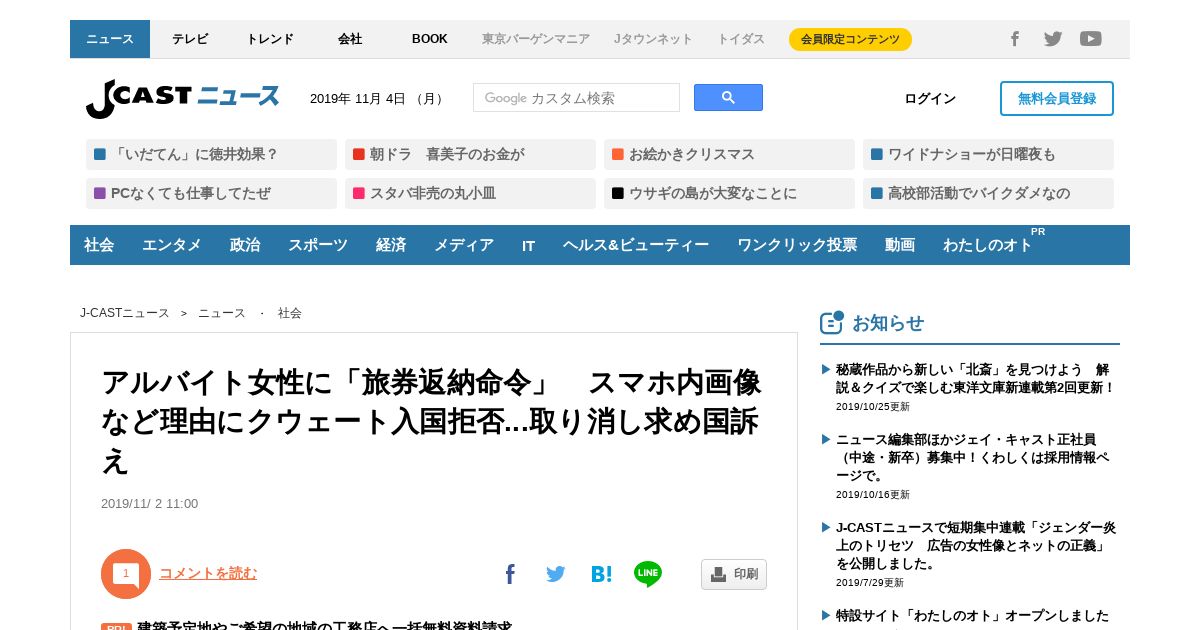The height and width of the screenshot is (630, 1200).
Task: Open the Facebook icon in top bar
Action: point(1014,39)
